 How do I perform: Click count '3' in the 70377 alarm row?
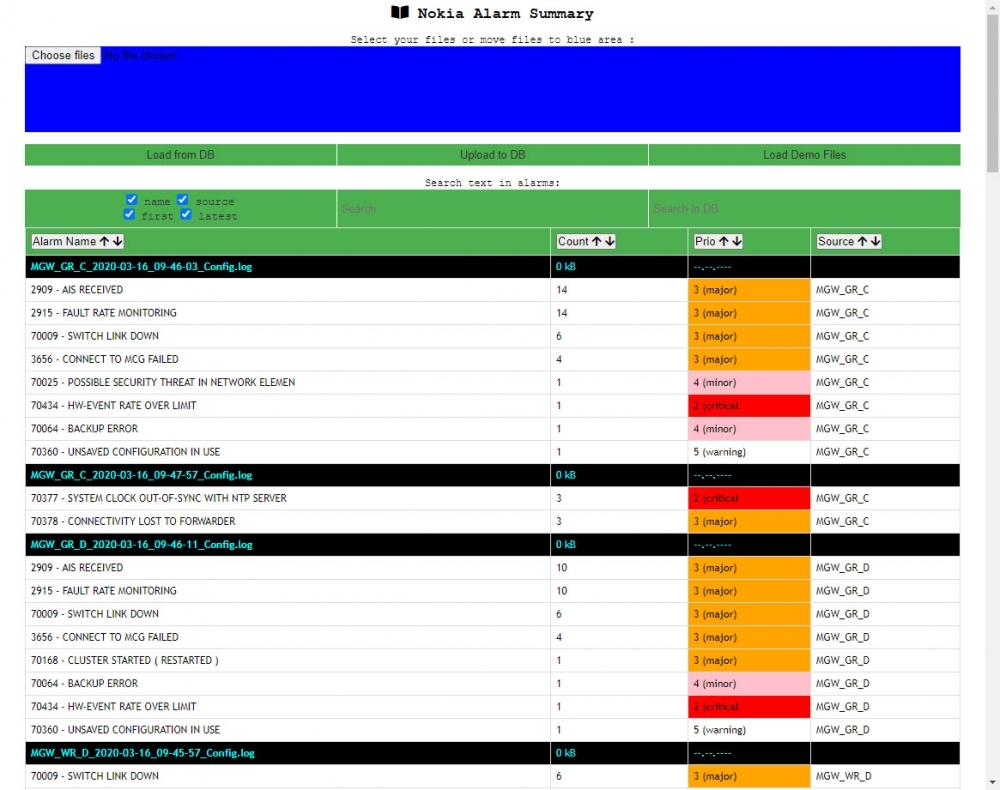[x=559, y=498]
